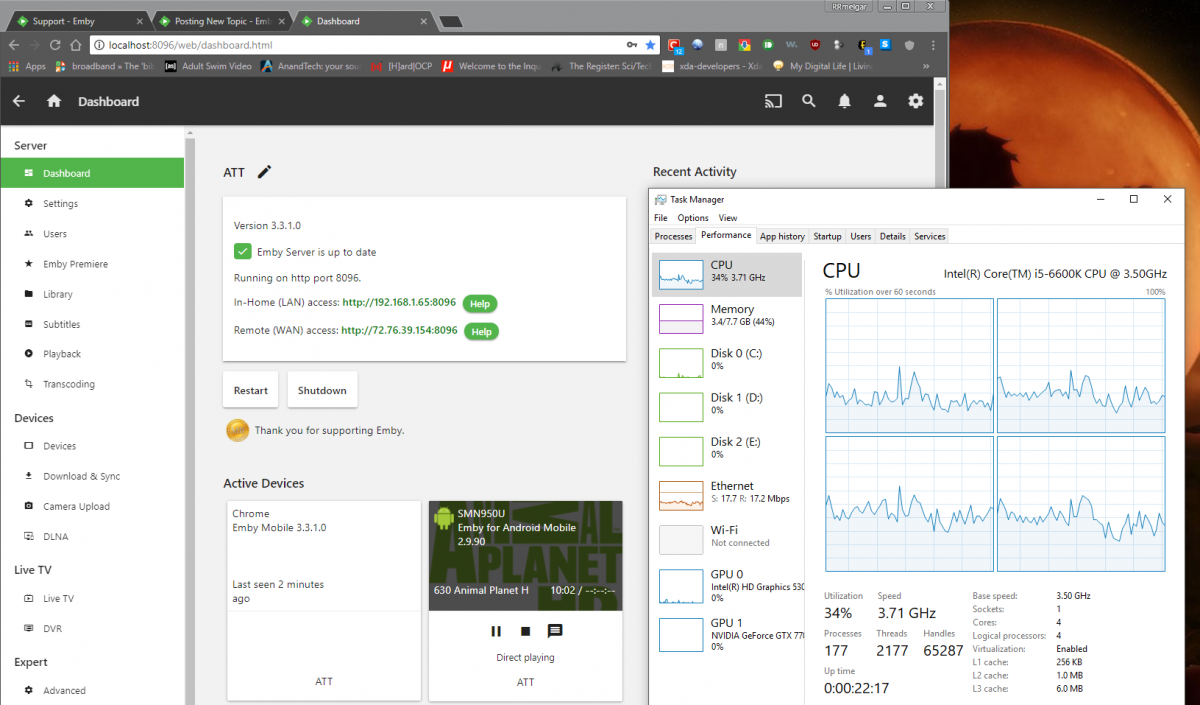
Task: Open Transcoding settings in sidebar
Action: 69,384
